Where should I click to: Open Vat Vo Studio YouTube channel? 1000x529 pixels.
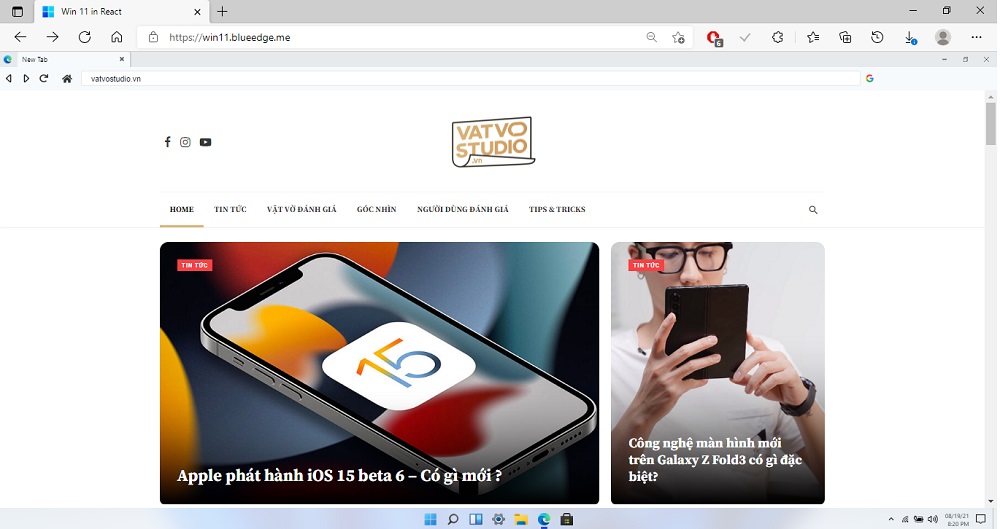[x=205, y=142]
